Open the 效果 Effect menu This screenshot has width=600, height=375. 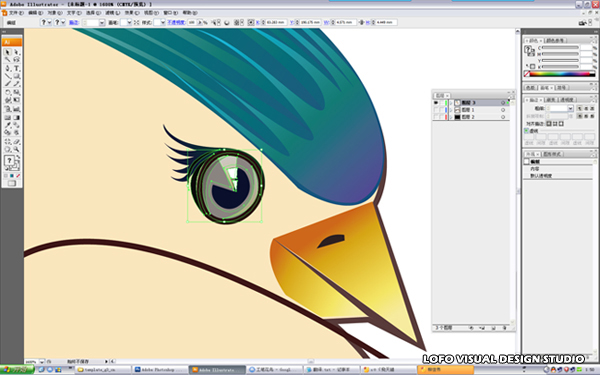131,13
